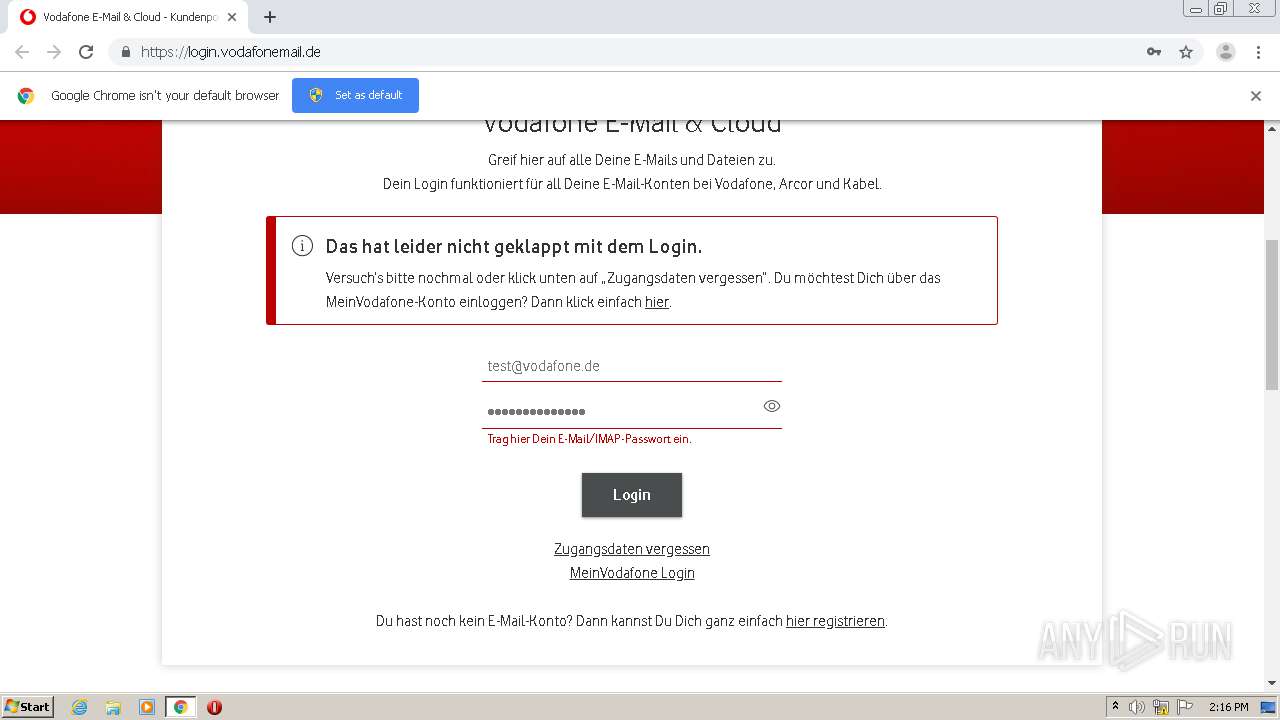This screenshot has height=720, width=1280.
Task: Reload the Vodafone login page
Action: [86, 52]
